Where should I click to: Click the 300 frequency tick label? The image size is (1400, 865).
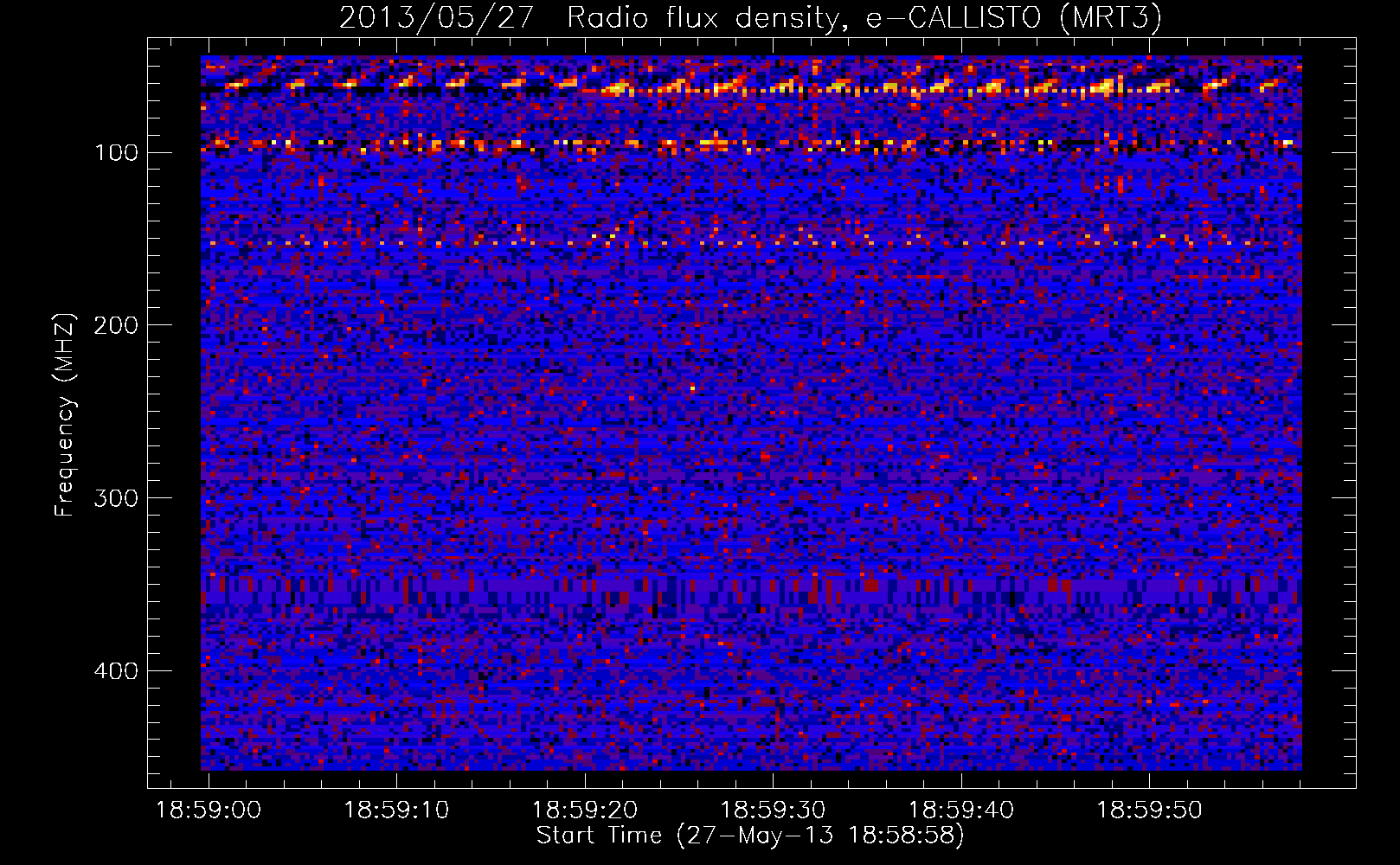(116, 498)
